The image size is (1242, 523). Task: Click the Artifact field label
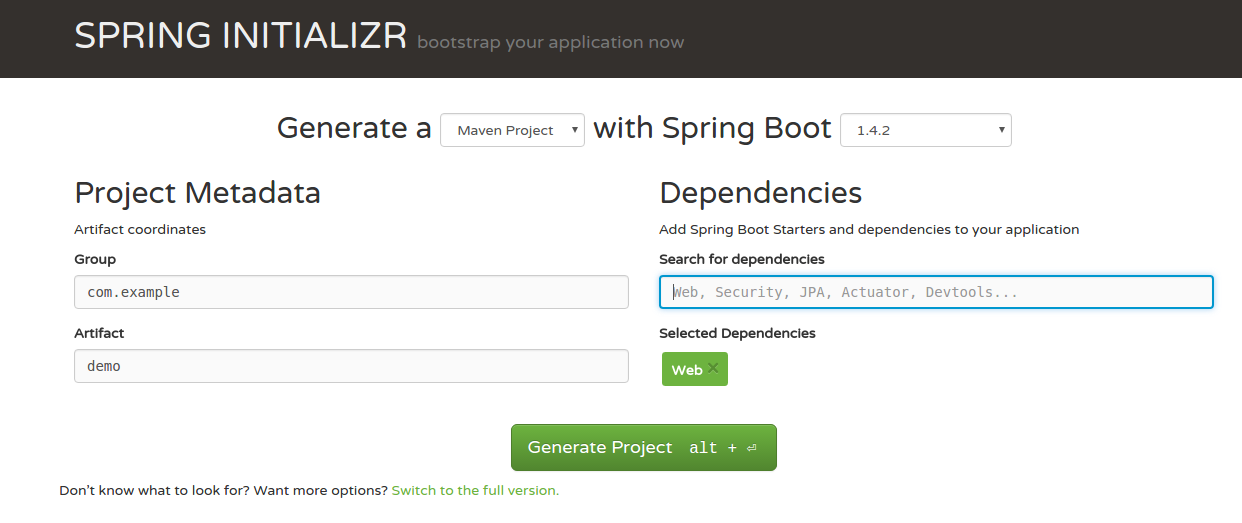click(x=99, y=333)
